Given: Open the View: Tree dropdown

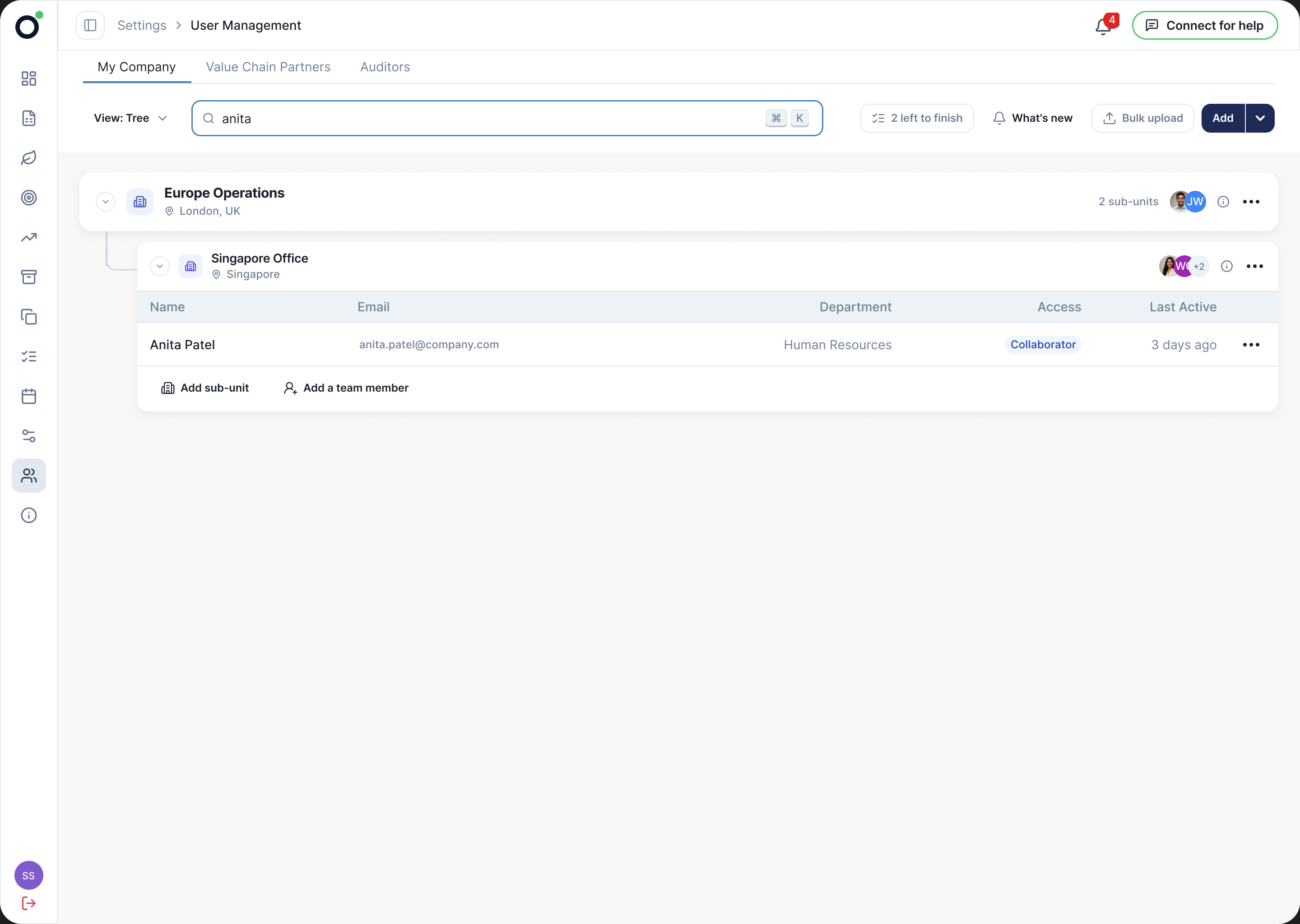Looking at the screenshot, I should pyautogui.click(x=130, y=118).
